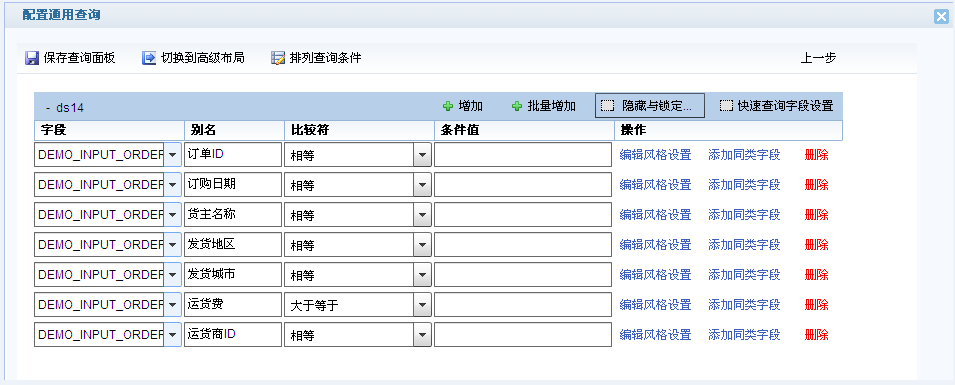Image resolution: width=955 pixels, height=385 pixels.
Task: Click 上一步 to go back
Action: point(818,58)
